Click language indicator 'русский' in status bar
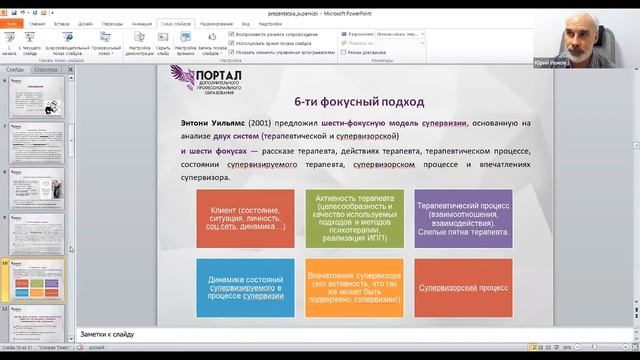This screenshot has width=640, height=360. click(x=97, y=347)
